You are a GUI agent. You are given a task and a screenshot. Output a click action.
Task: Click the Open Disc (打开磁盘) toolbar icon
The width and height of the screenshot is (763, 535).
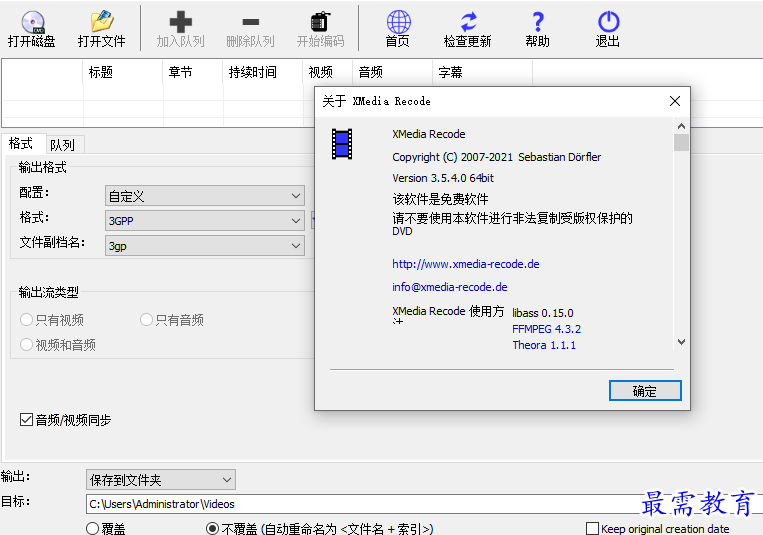(x=32, y=22)
